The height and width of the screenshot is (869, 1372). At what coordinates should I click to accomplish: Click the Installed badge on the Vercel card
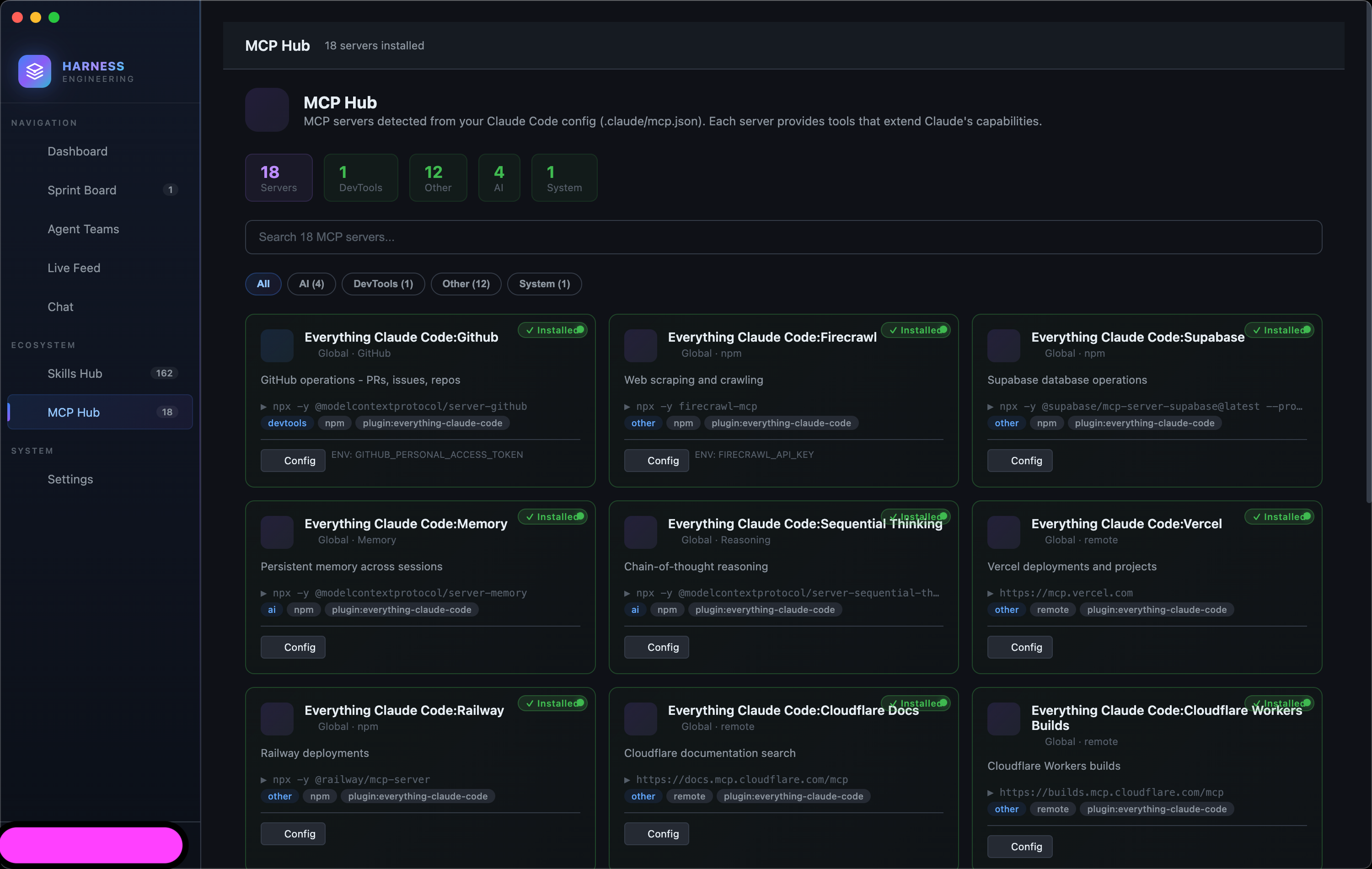click(1279, 517)
